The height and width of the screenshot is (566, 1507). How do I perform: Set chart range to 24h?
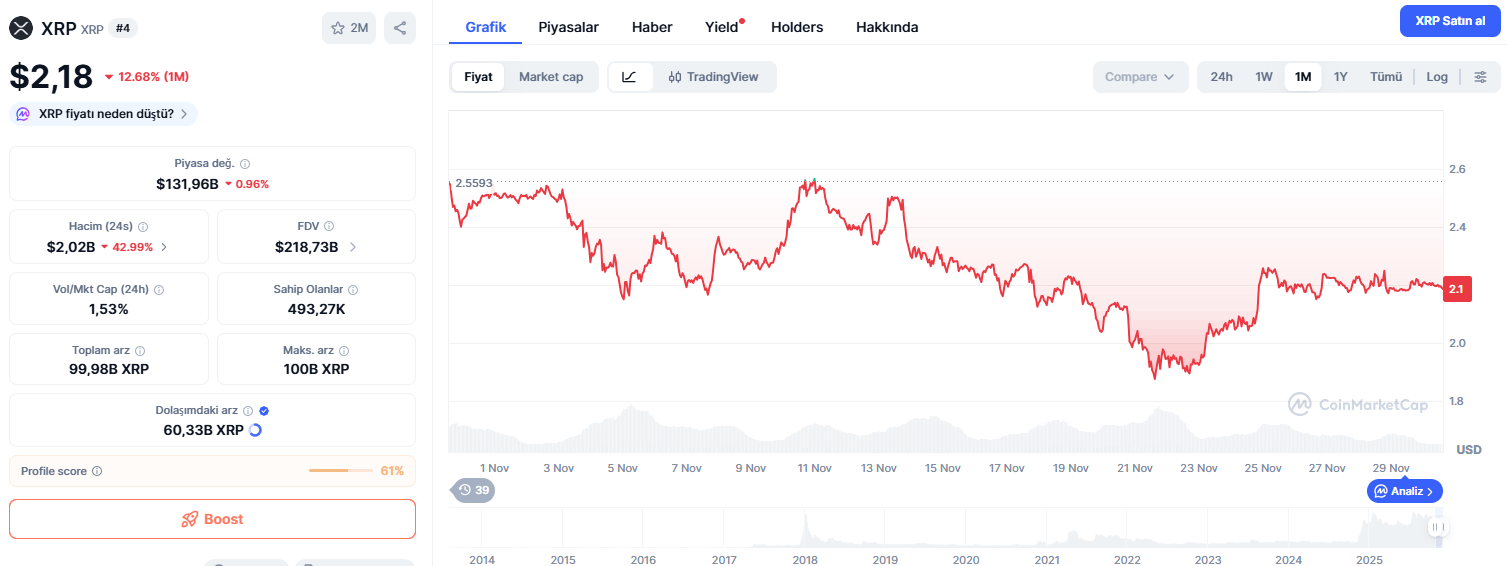[x=1222, y=77]
